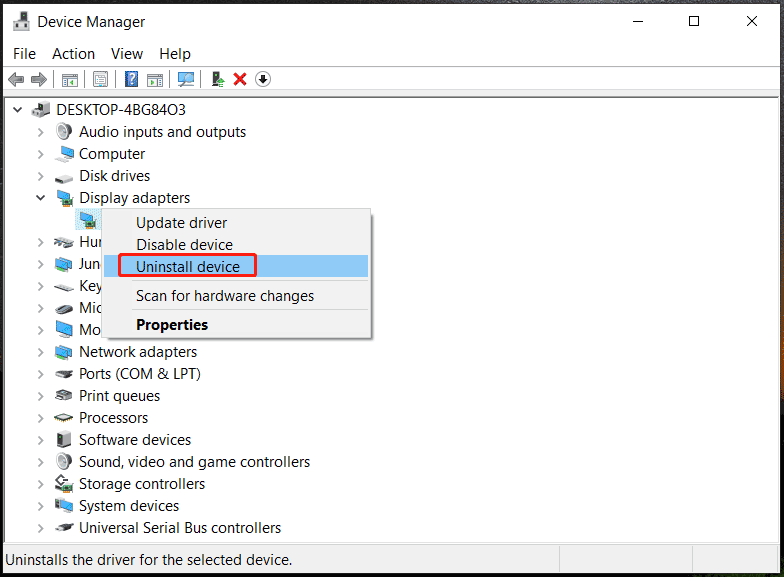
Task: Click the Ports (COM & LPT) icon
Action: (x=64, y=374)
